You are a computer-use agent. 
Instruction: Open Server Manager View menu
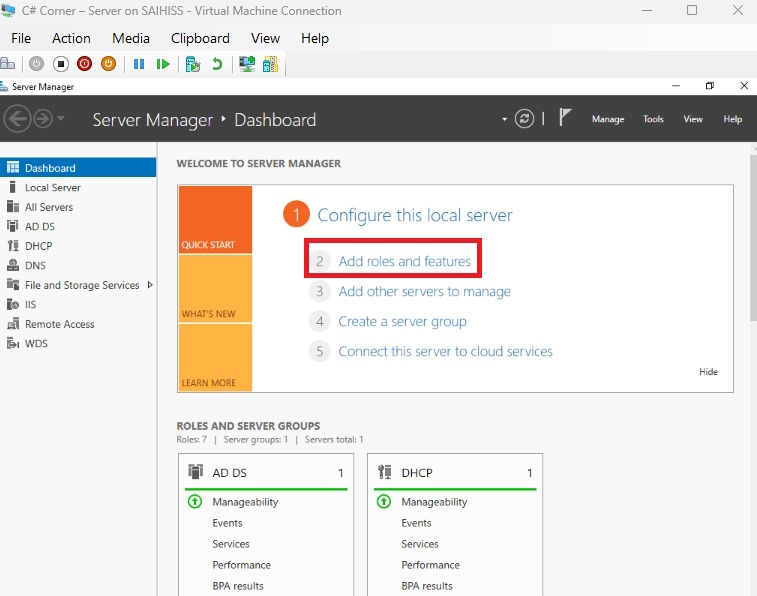pyautogui.click(x=693, y=119)
